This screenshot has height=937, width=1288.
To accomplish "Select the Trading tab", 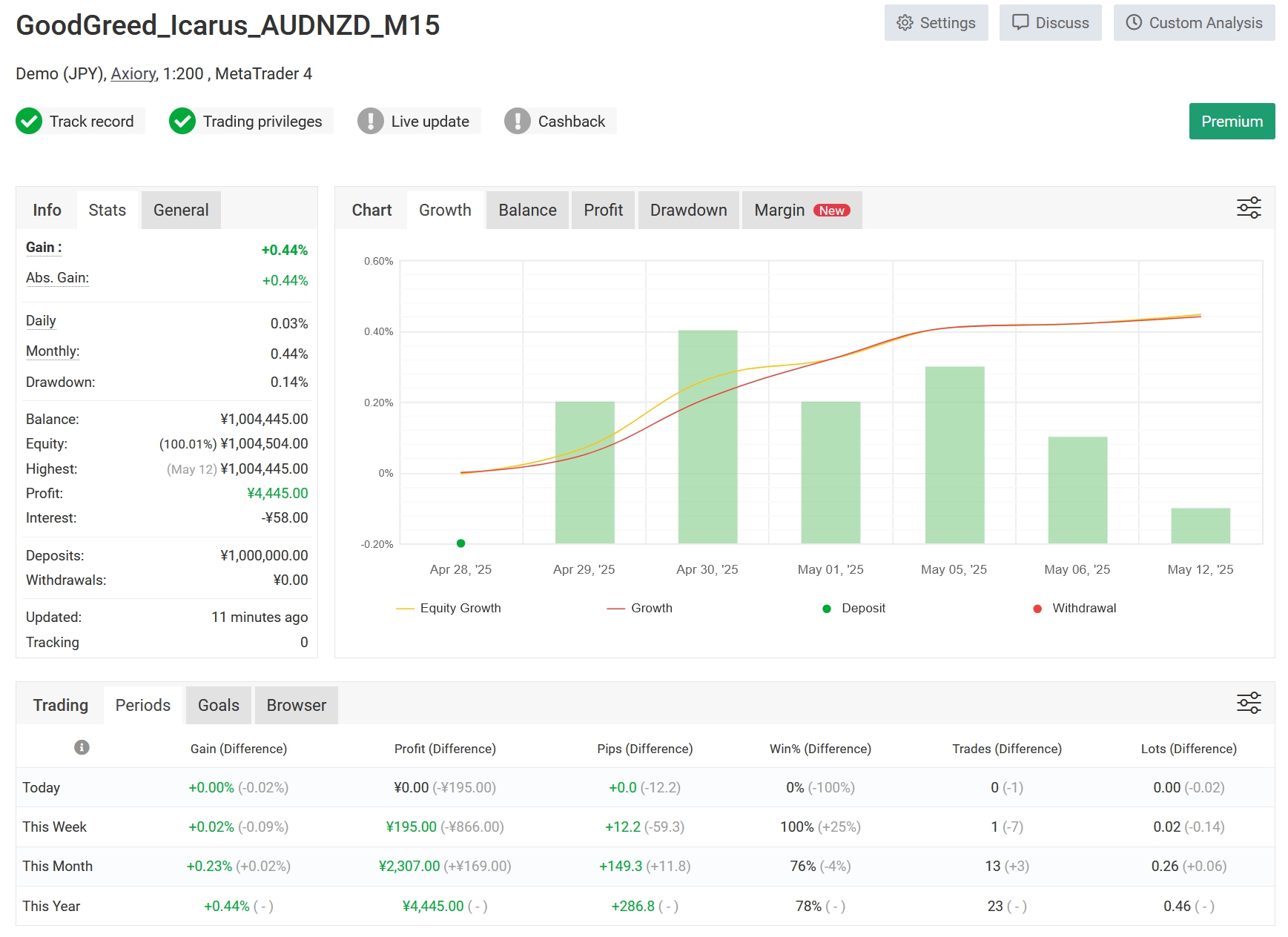I will pyautogui.click(x=60, y=706).
